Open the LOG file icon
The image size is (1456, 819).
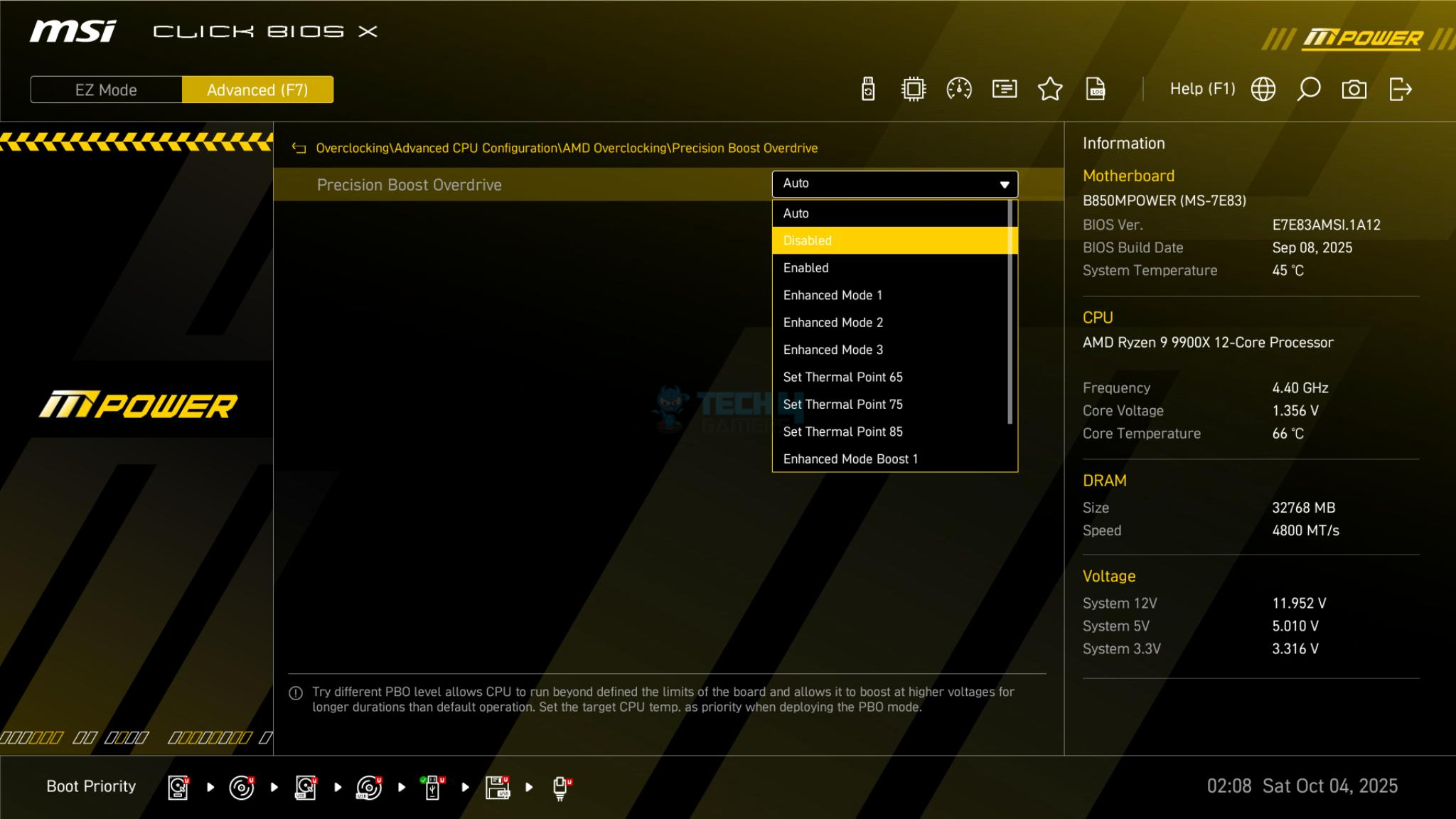(1096, 90)
